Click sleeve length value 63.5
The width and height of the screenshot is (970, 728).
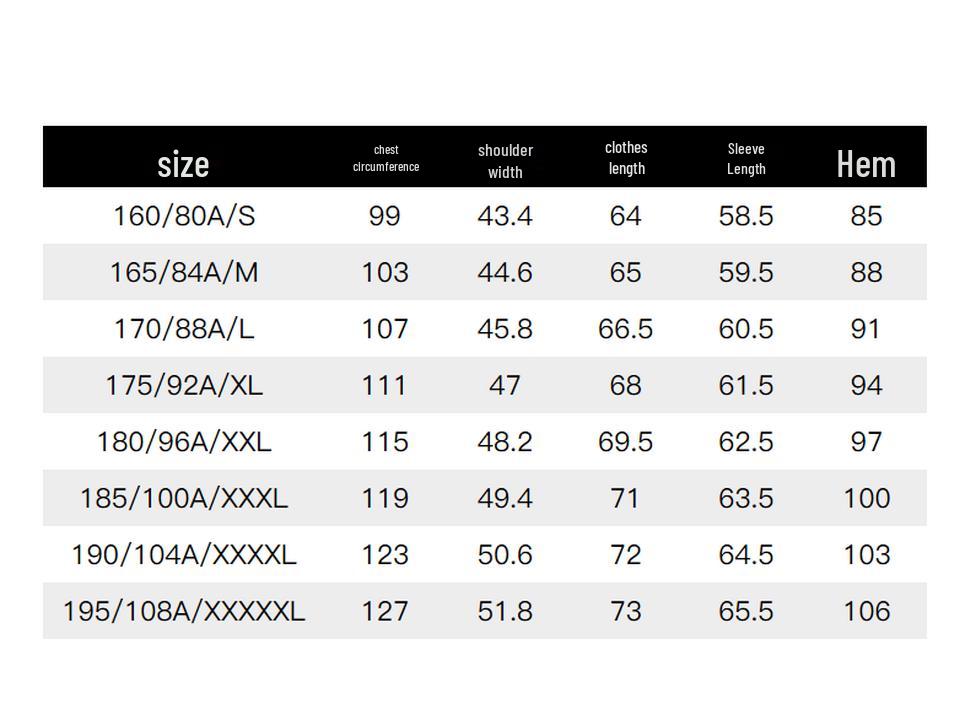click(746, 498)
